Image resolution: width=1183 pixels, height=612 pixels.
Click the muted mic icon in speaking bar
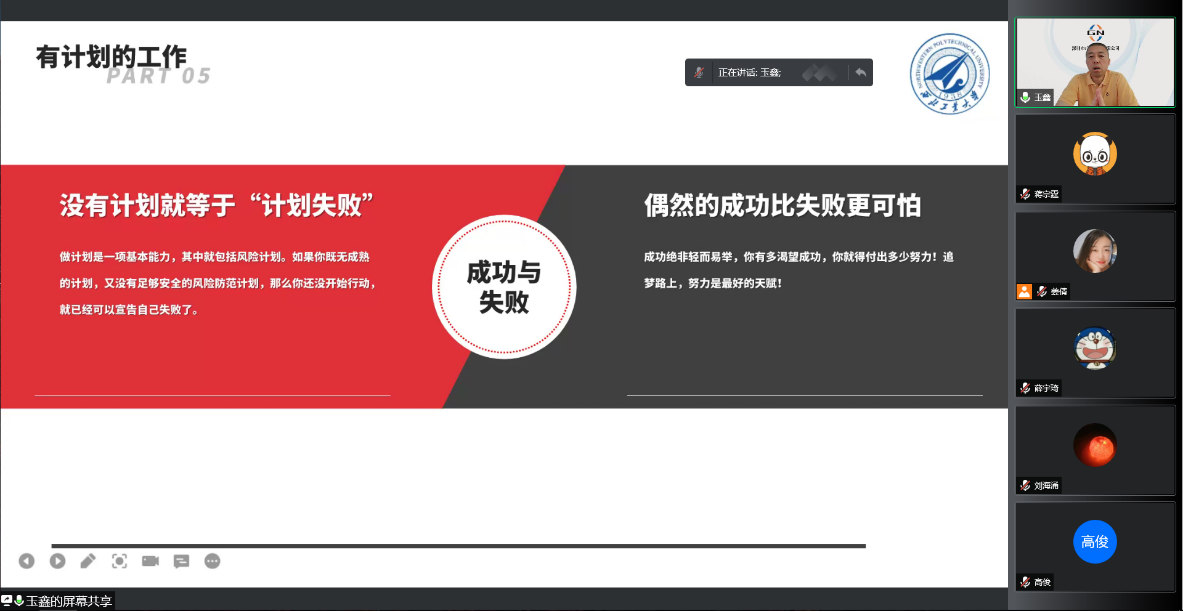tap(700, 72)
